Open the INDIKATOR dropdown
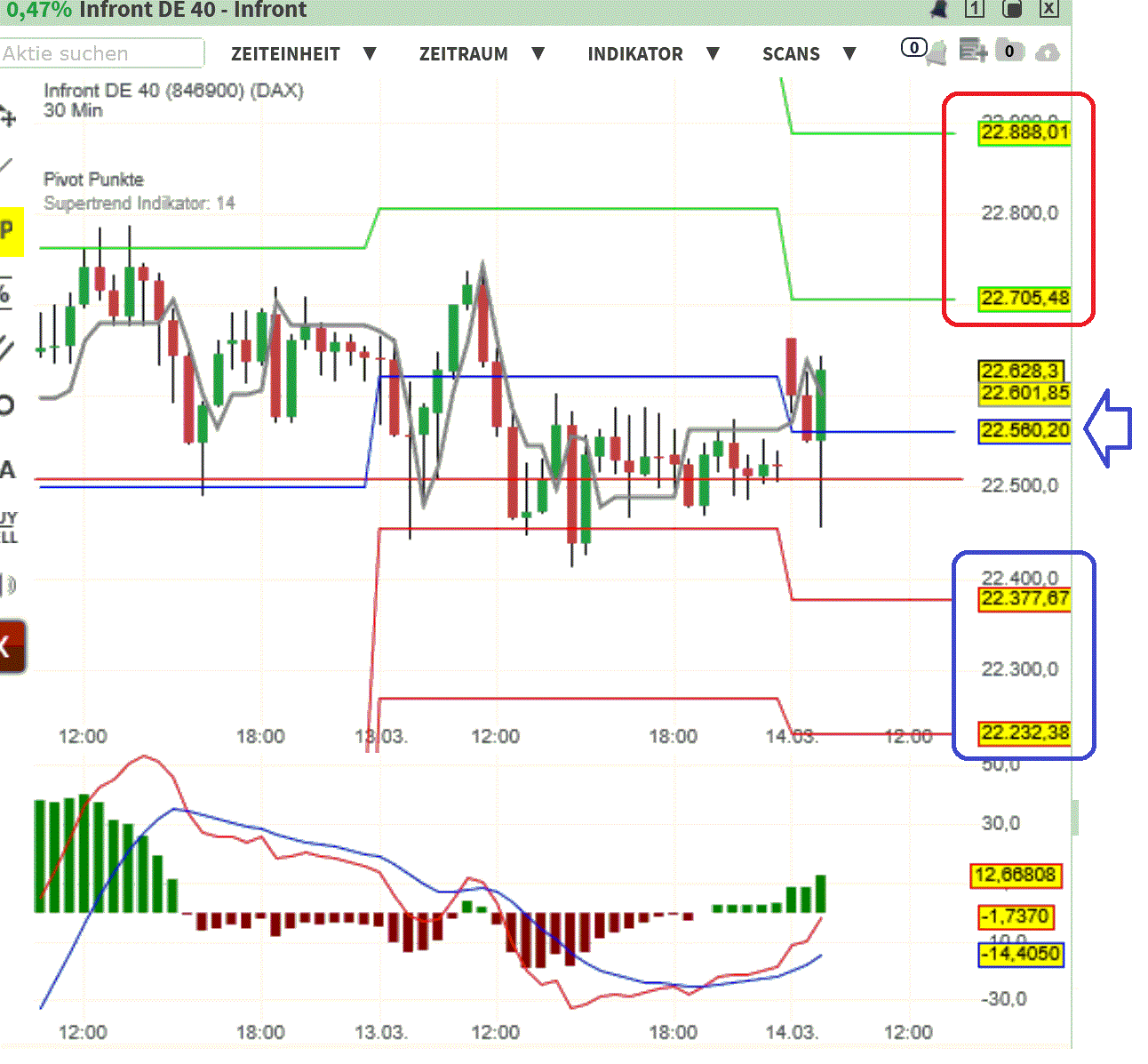This screenshot has width=1148, height=1064. tap(635, 53)
